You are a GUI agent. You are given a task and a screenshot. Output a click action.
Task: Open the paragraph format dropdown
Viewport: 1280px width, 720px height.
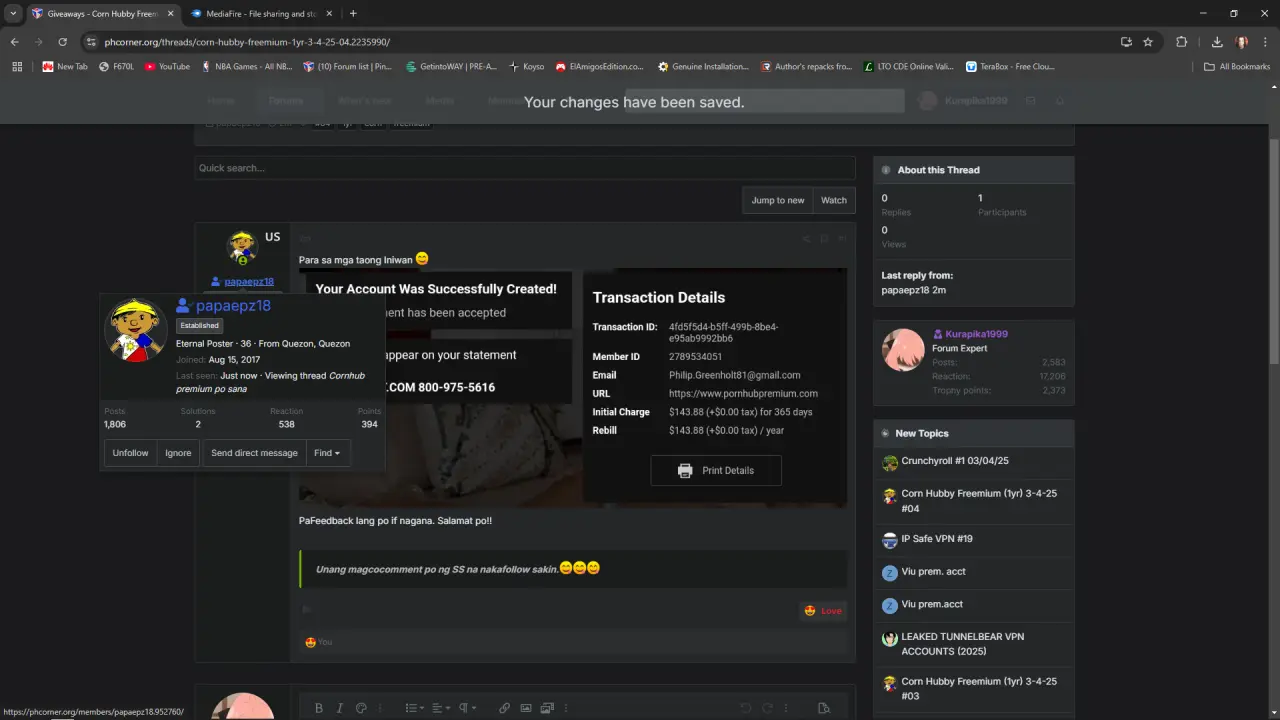[x=467, y=708]
